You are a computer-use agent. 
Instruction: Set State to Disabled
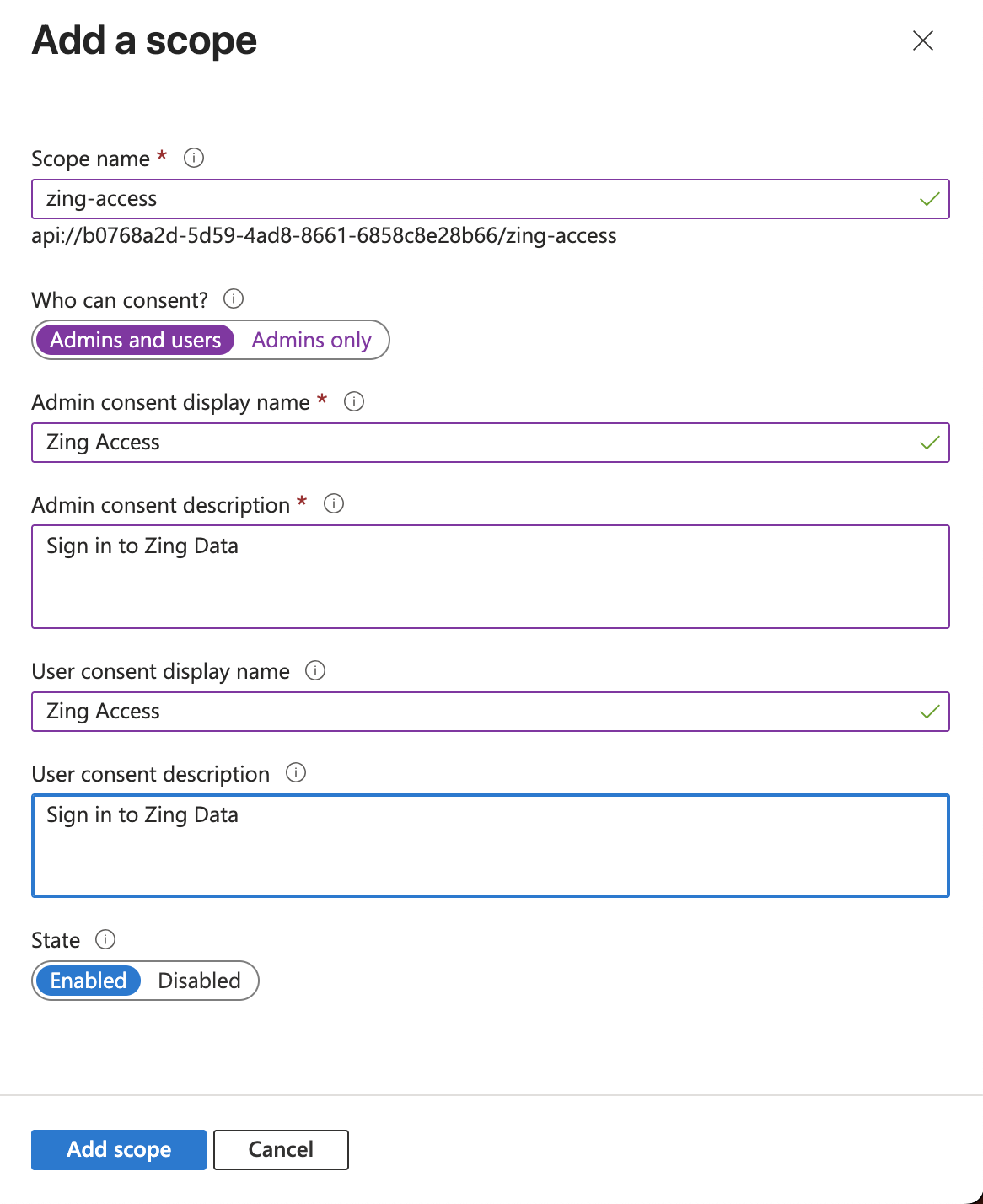pyautogui.click(x=199, y=981)
